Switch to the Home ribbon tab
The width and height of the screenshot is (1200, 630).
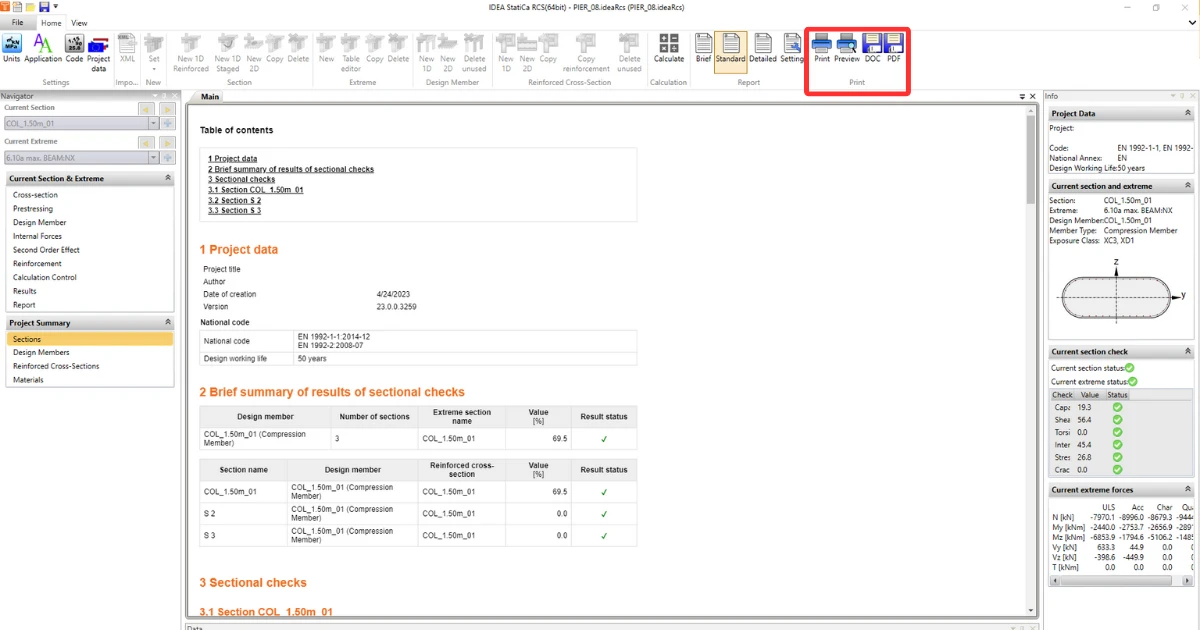pos(51,22)
